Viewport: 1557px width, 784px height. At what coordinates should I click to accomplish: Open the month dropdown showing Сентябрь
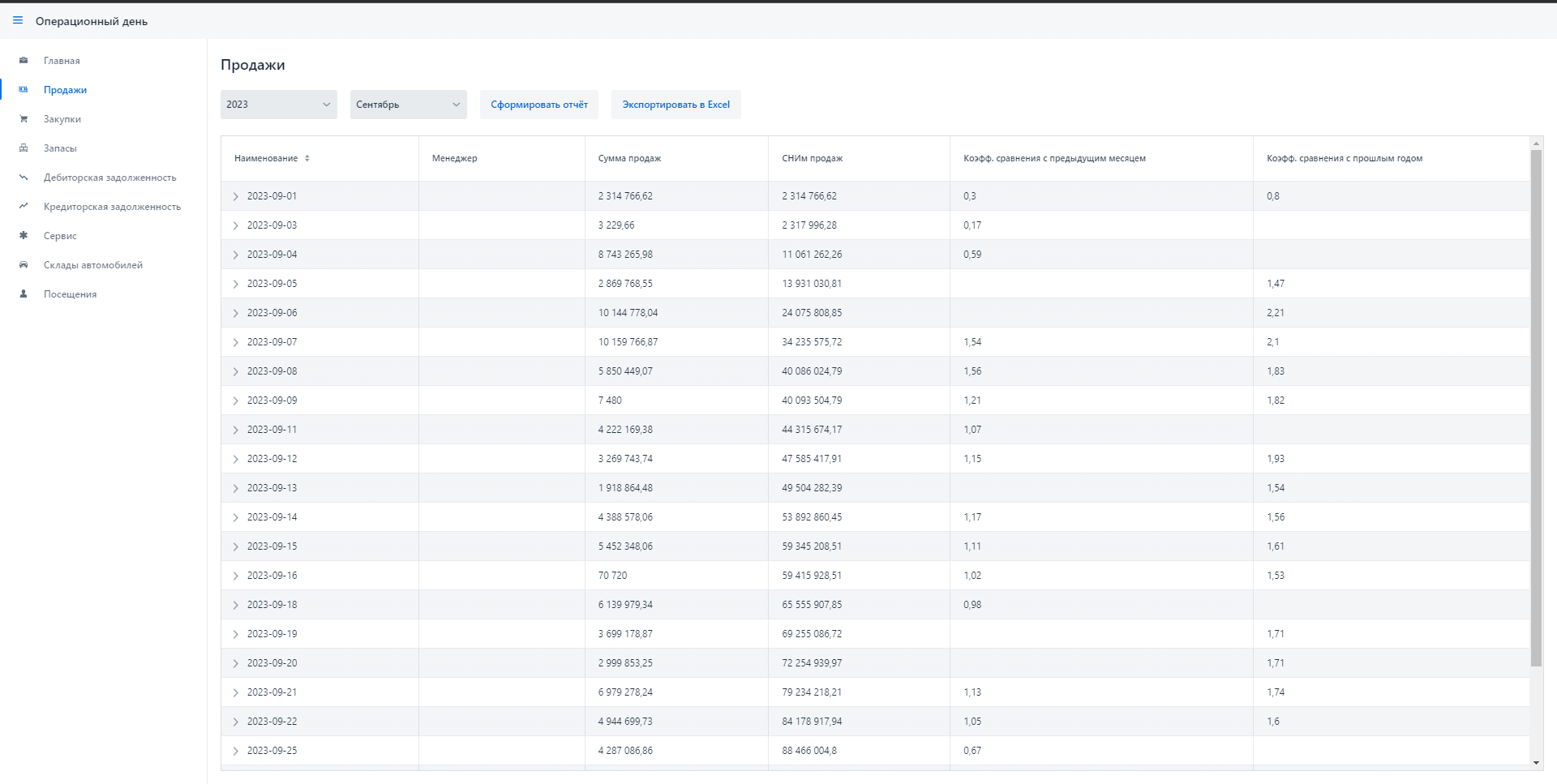[x=409, y=105]
